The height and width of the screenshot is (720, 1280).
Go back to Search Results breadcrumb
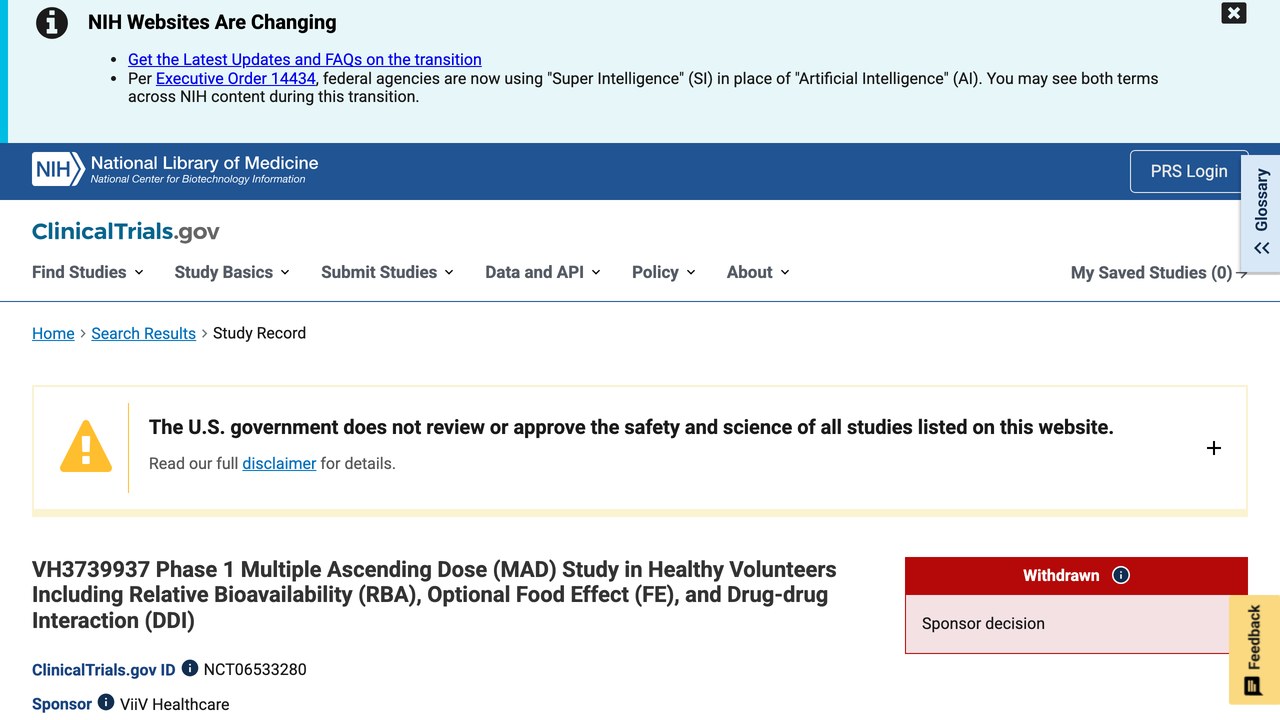pos(143,333)
